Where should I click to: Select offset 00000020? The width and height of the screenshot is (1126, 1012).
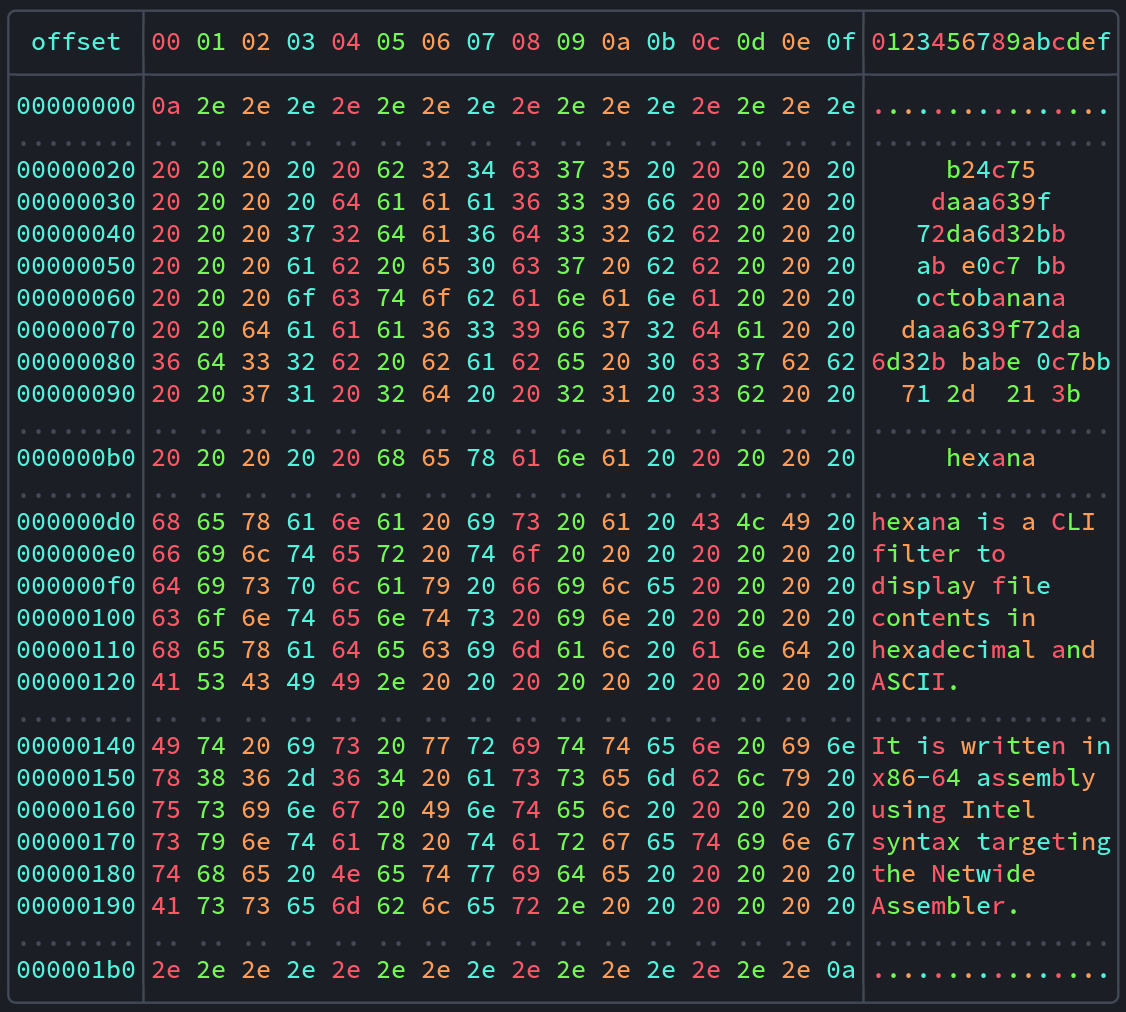[76, 170]
